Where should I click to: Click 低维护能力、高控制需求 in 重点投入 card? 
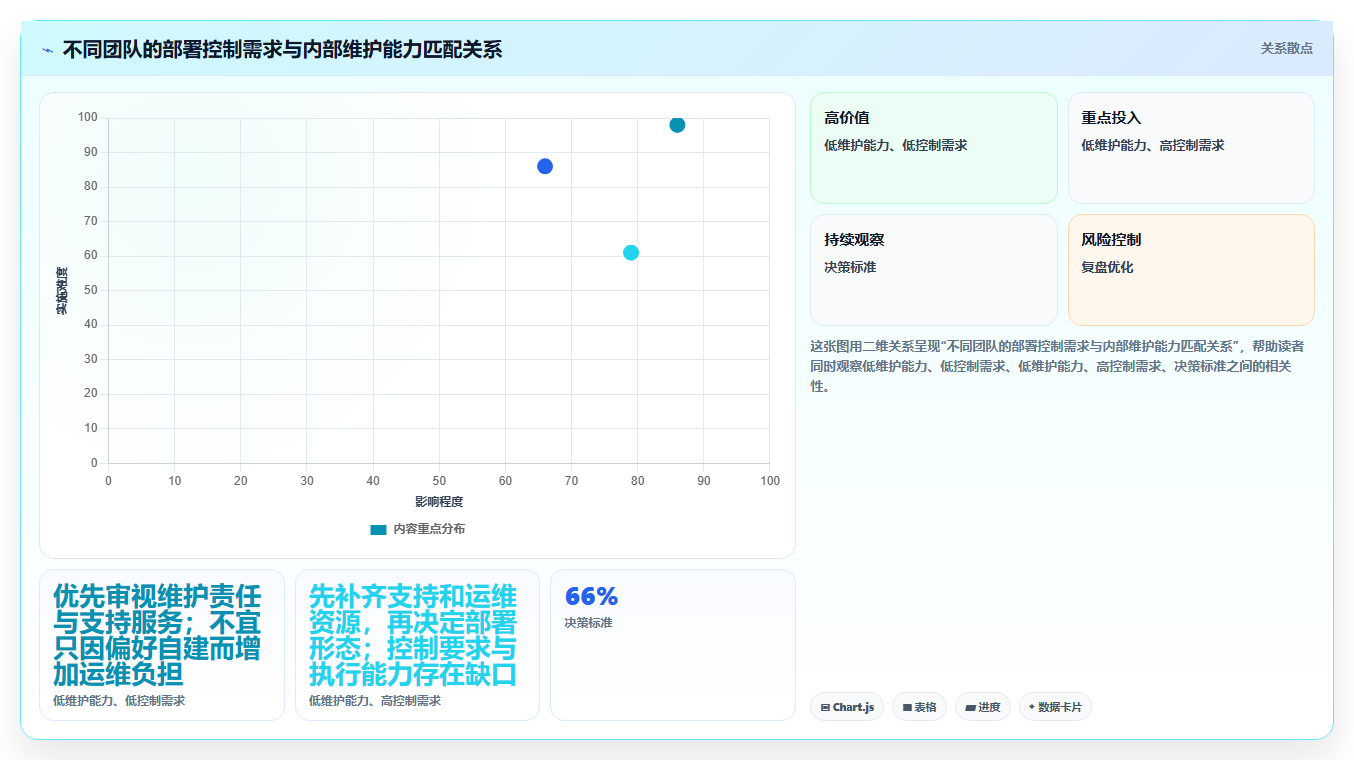click(x=1152, y=146)
